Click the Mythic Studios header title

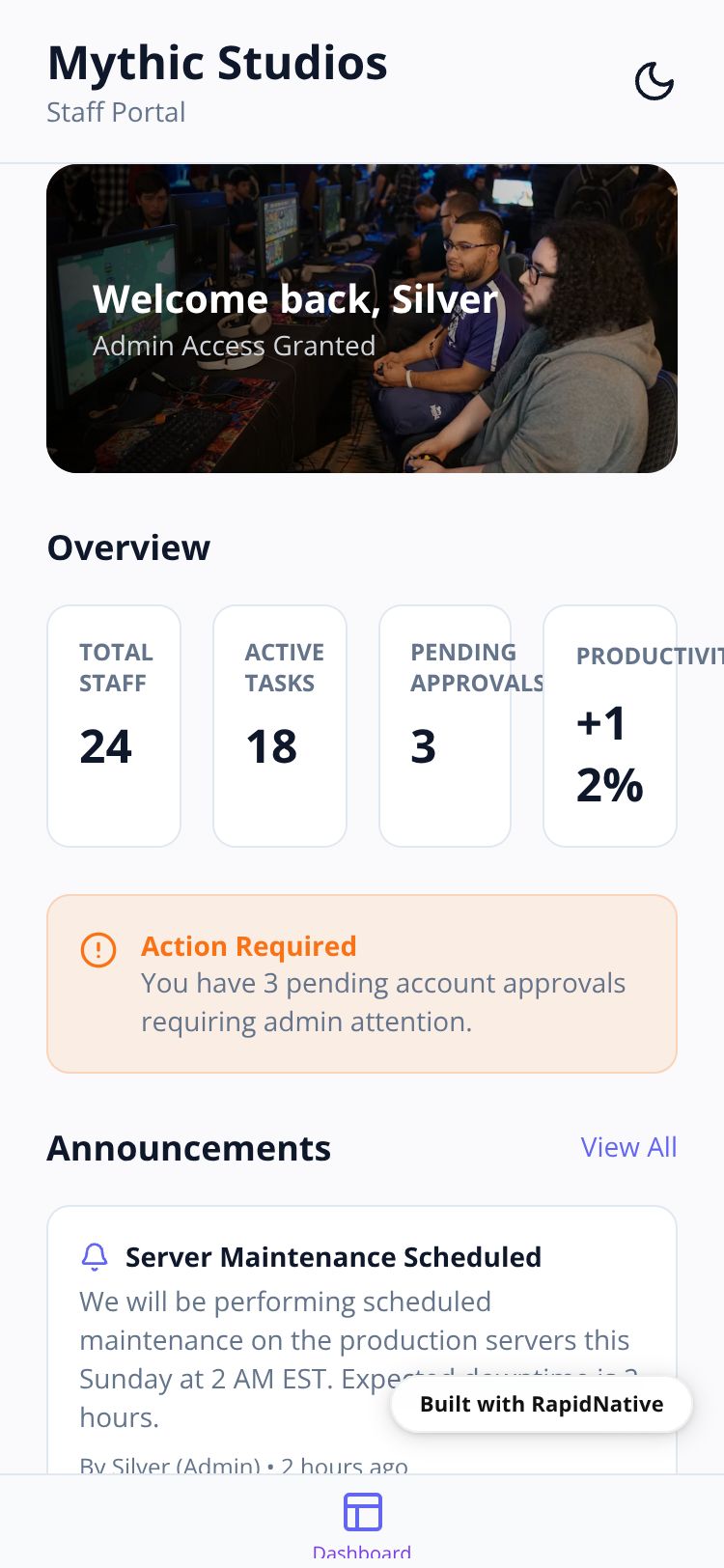(x=217, y=64)
